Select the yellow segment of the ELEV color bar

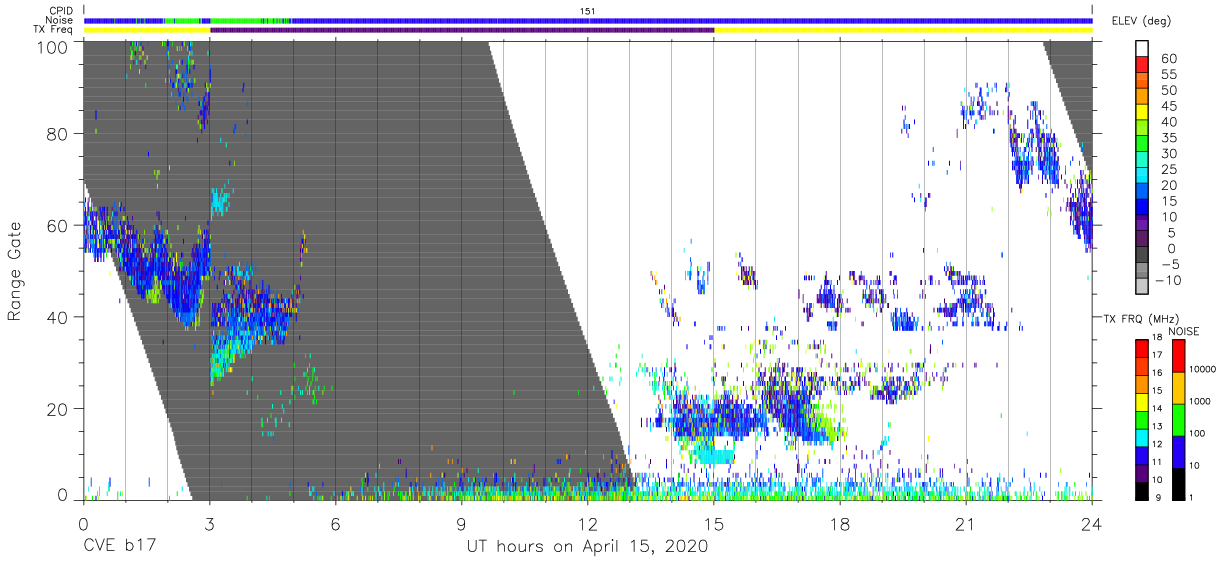(1142, 113)
